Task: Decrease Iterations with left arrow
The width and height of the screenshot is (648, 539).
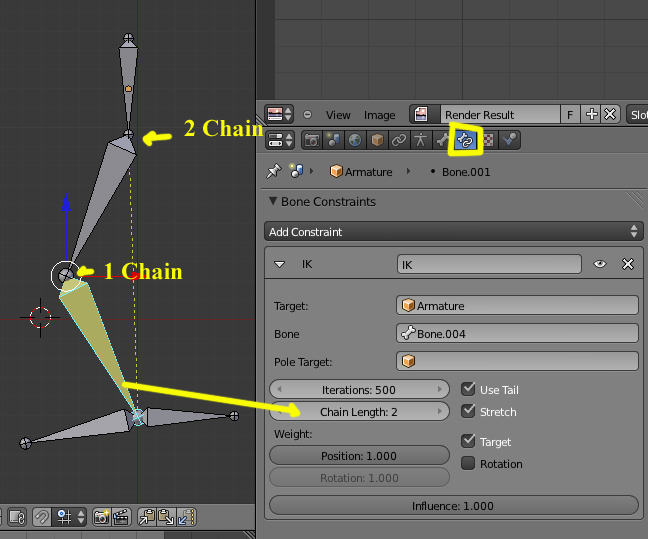Action: pos(279,389)
